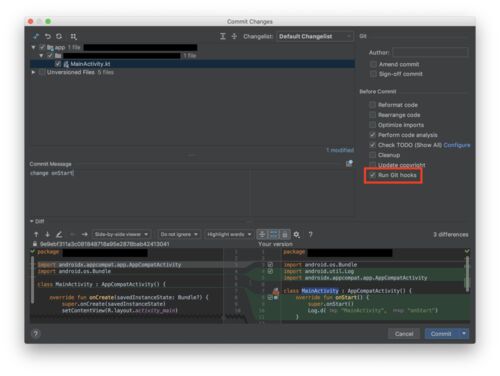The width and height of the screenshot is (500, 376).
Task: Click the Collapse All icon near Changelist
Action: pyautogui.click(x=234, y=36)
